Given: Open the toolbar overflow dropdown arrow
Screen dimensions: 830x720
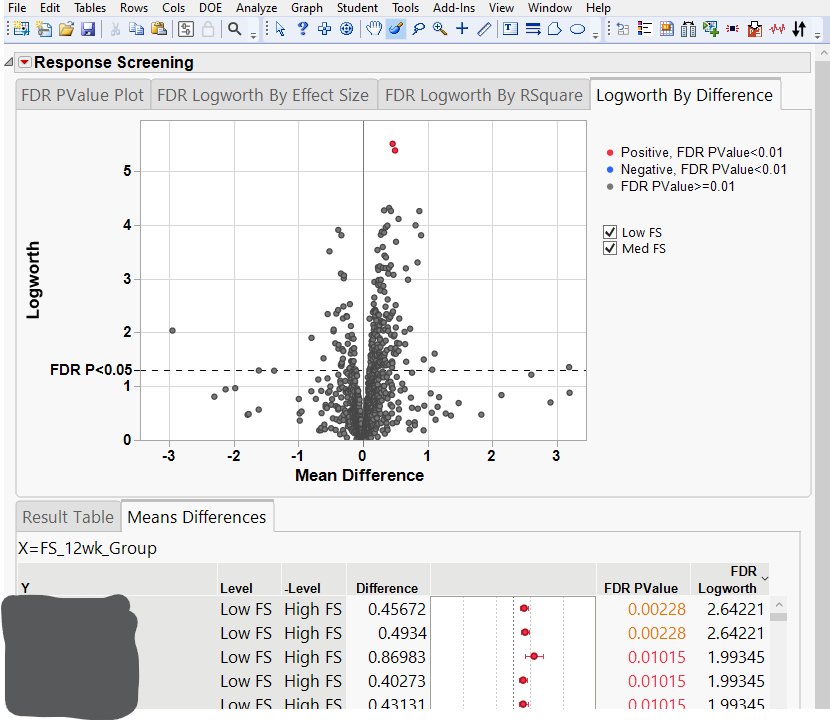Looking at the screenshot, I should [595, 35].
